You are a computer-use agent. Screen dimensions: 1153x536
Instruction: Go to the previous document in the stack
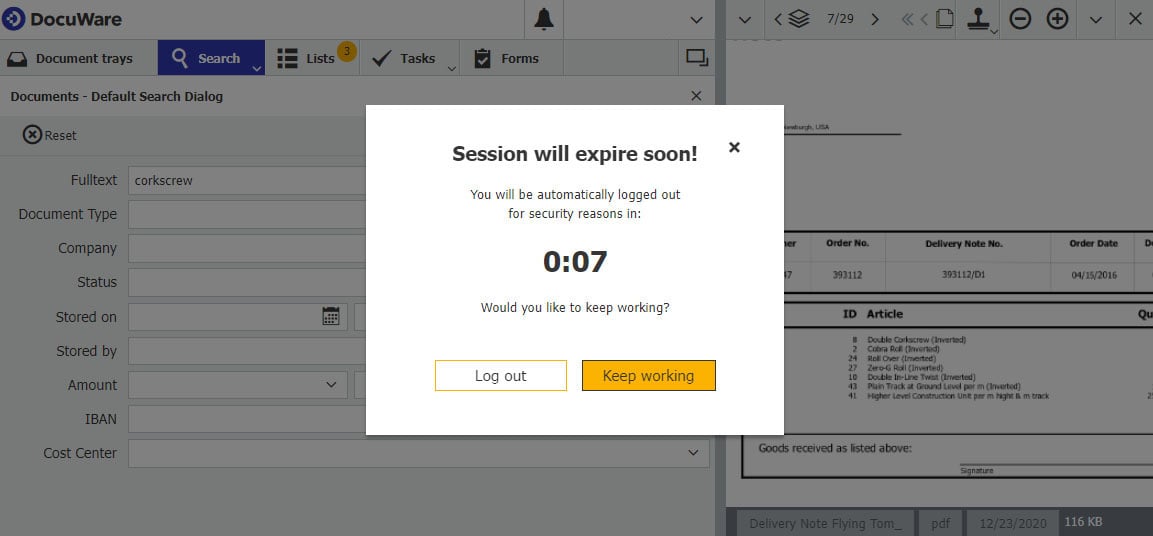(778, 19)
